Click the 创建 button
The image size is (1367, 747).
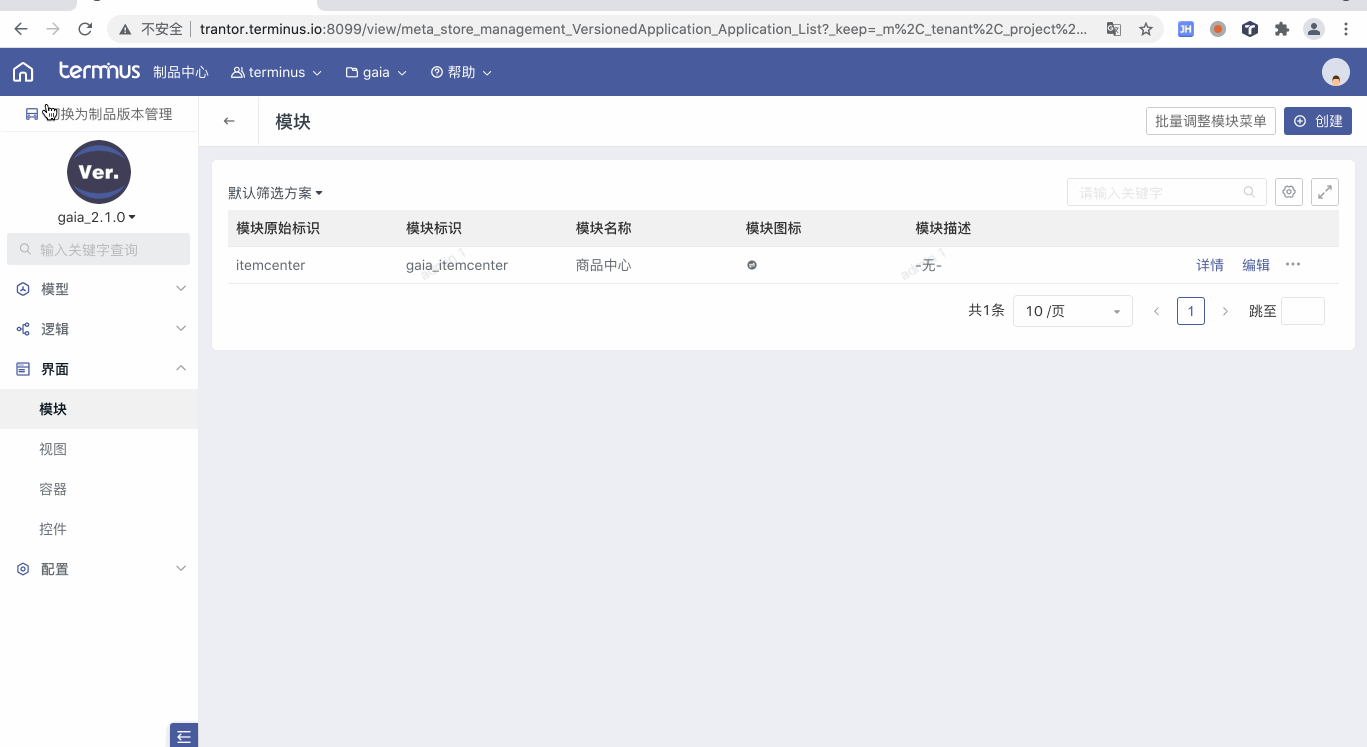(x=1317, y=121)
